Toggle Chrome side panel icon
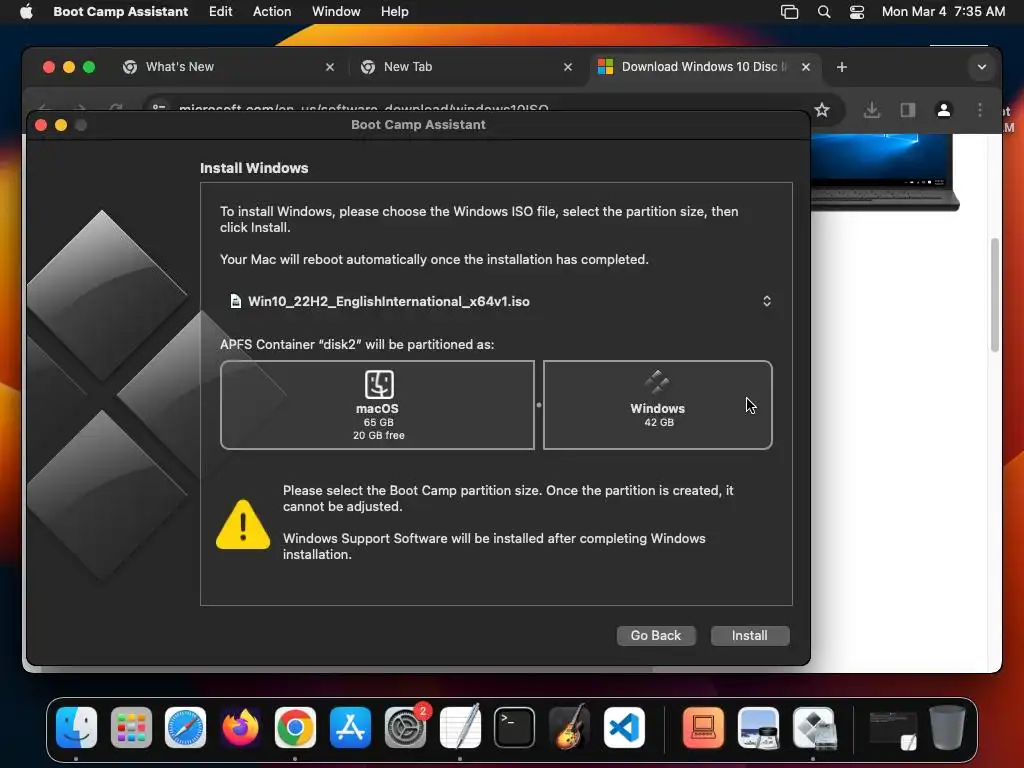This screenshot has height=768, width=1024. point(908,110)
